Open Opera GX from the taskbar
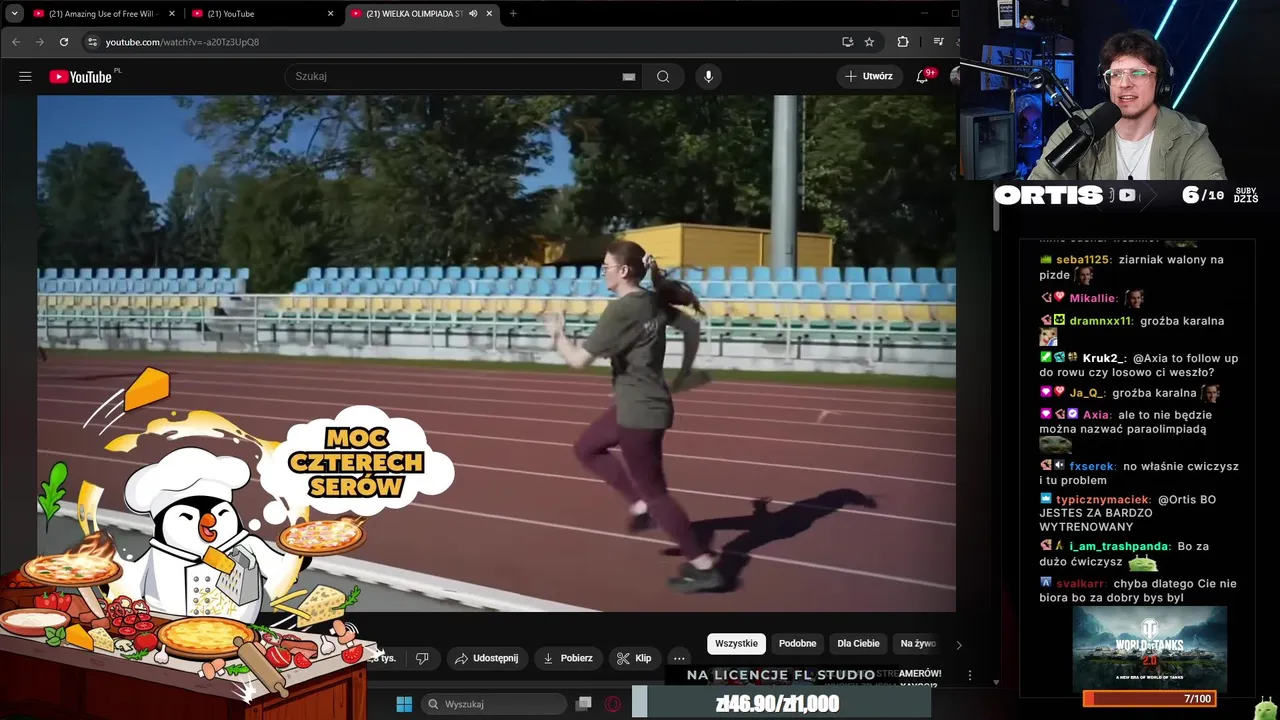The height and width of the screenshot is (720, 1280). click(613, 704)
